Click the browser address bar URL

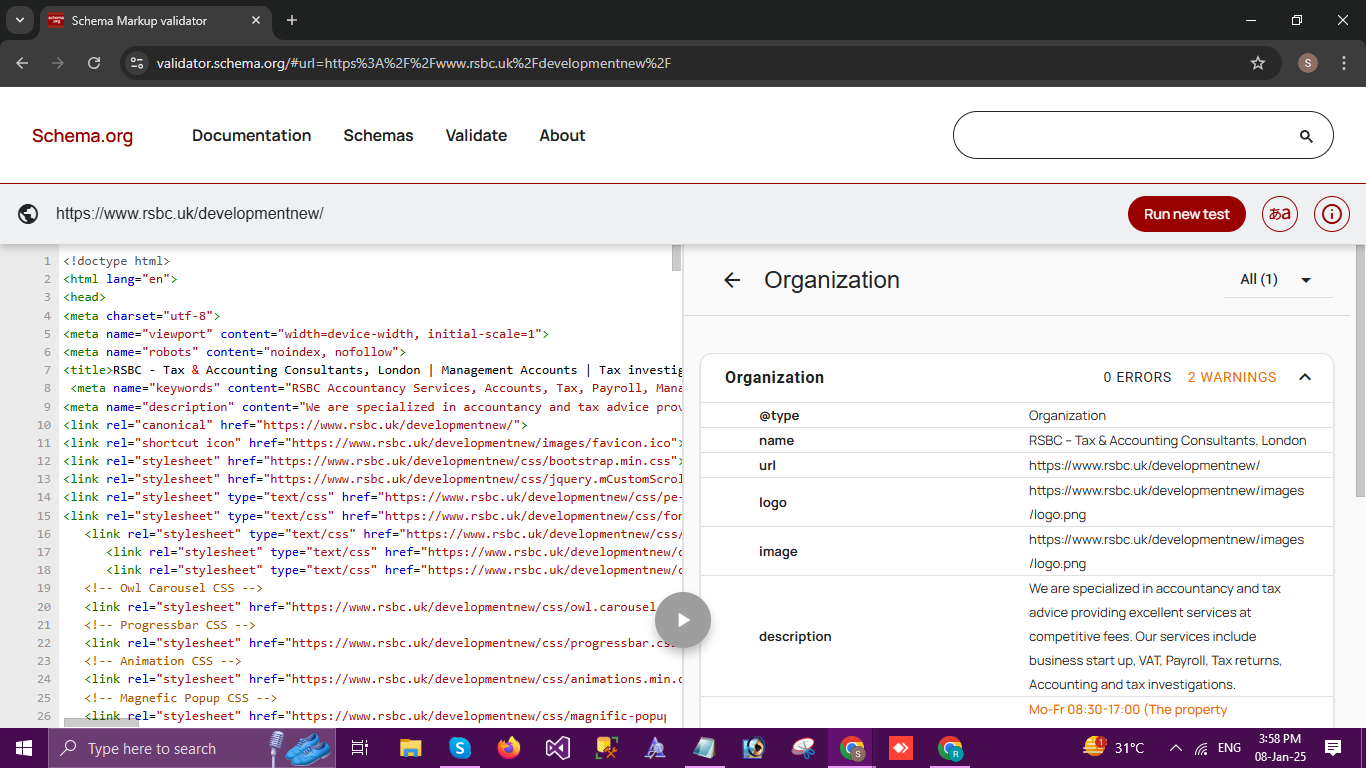point(414,63)
